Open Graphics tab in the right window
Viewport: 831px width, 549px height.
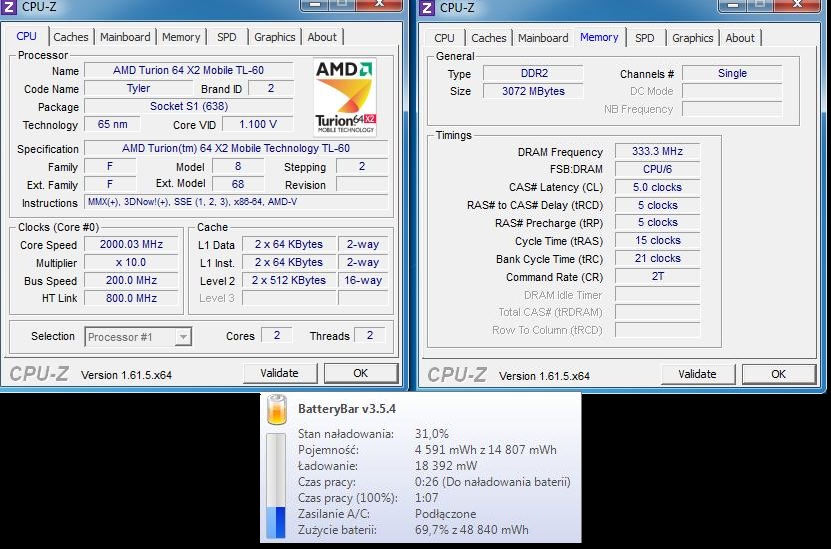(692, 38)
